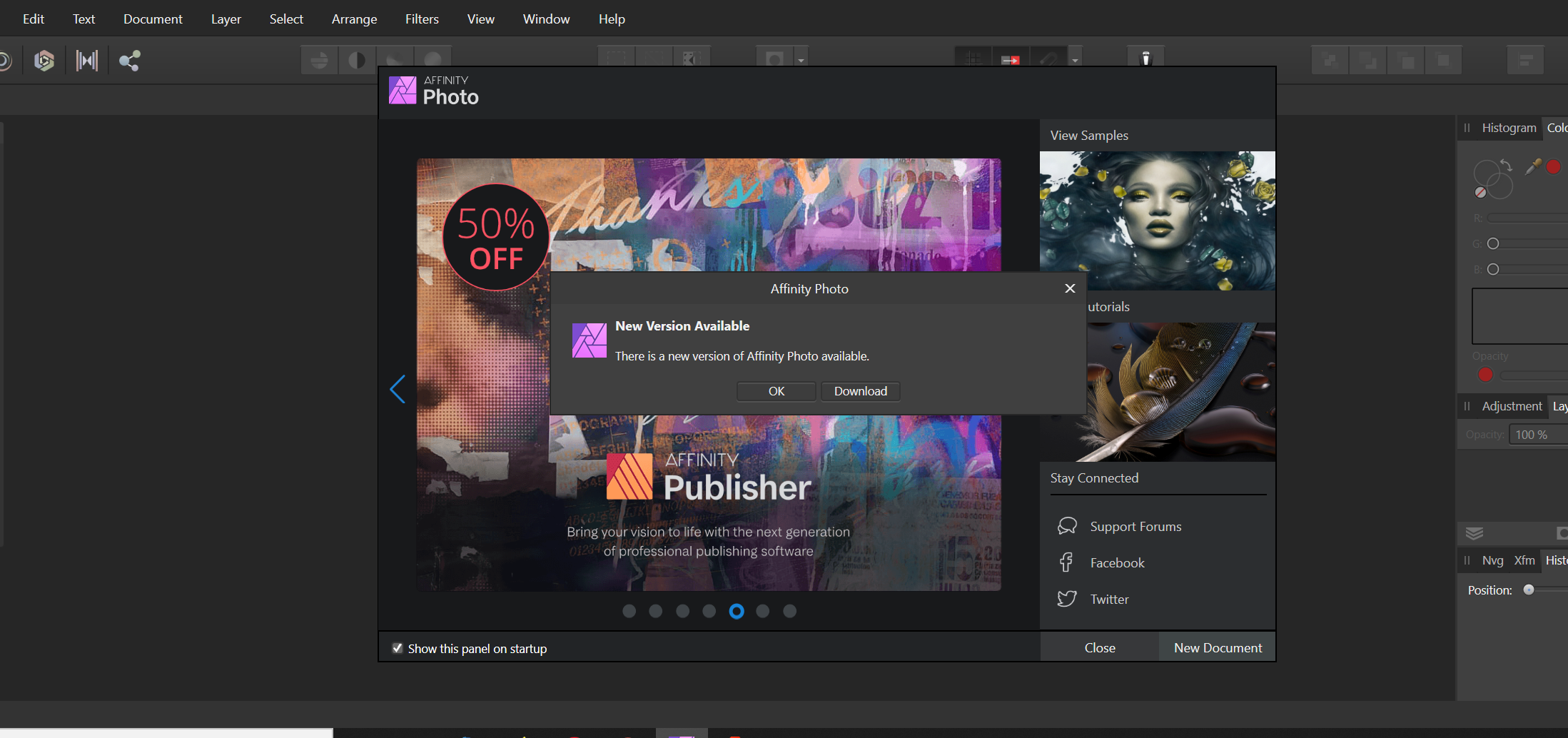
Task: Click the B channel slider handle
Action: 1492,269
